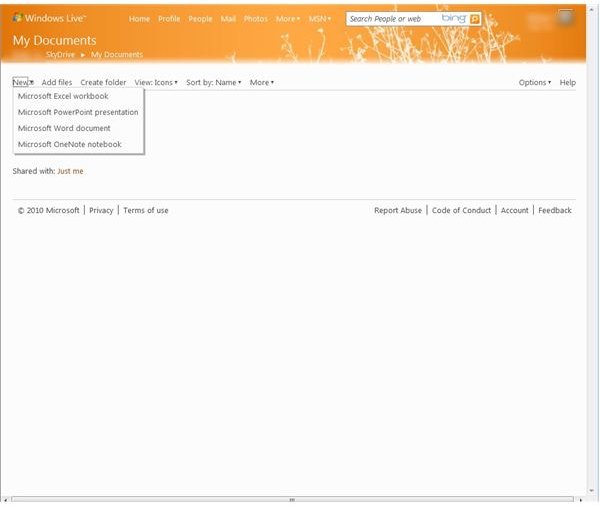Open Photos from header navigation
Image resolution: width=600 pixels, height=505 pixels.
256,19
